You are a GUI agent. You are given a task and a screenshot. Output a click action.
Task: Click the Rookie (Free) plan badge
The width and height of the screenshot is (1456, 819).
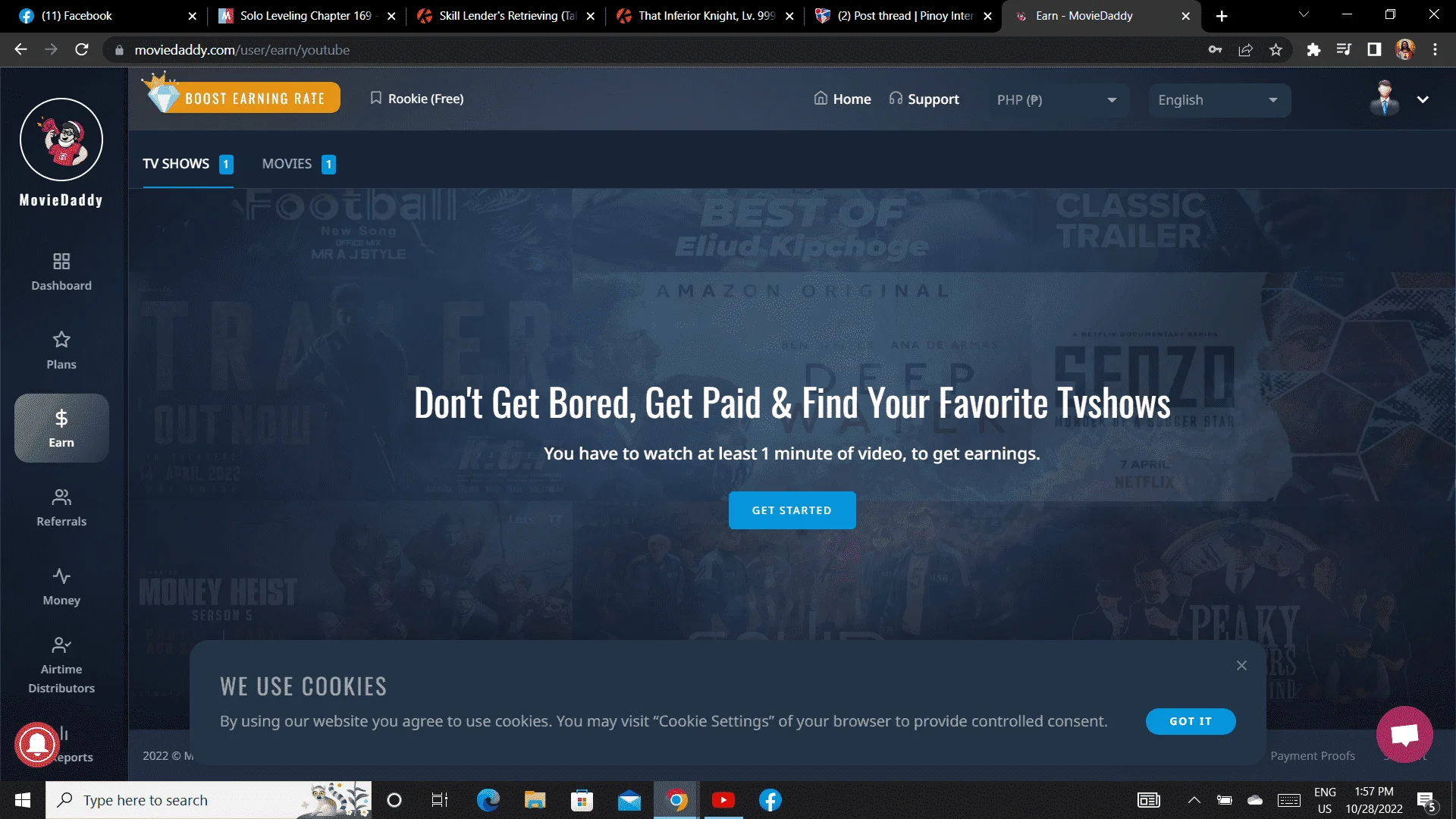coord(417,99)
